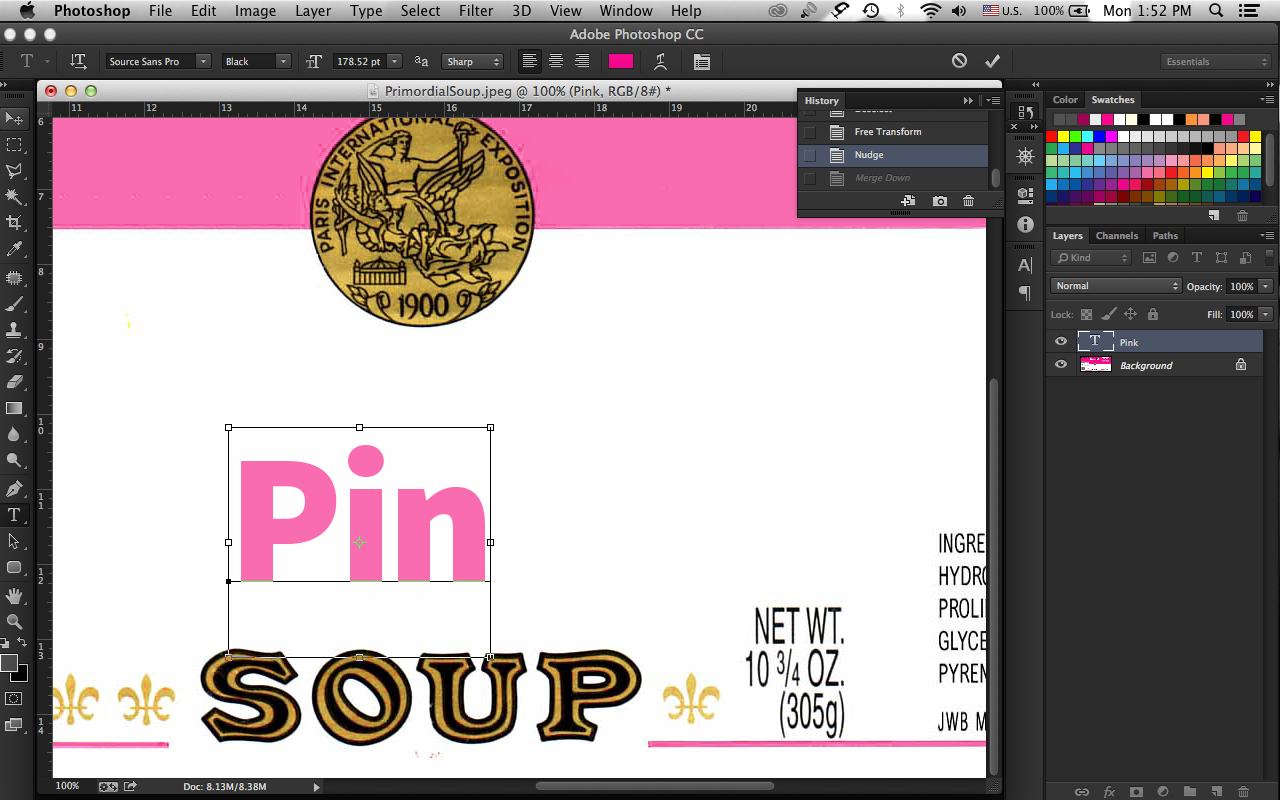
Task: Select the Path Selection tool
Action: tap(14, 541)
